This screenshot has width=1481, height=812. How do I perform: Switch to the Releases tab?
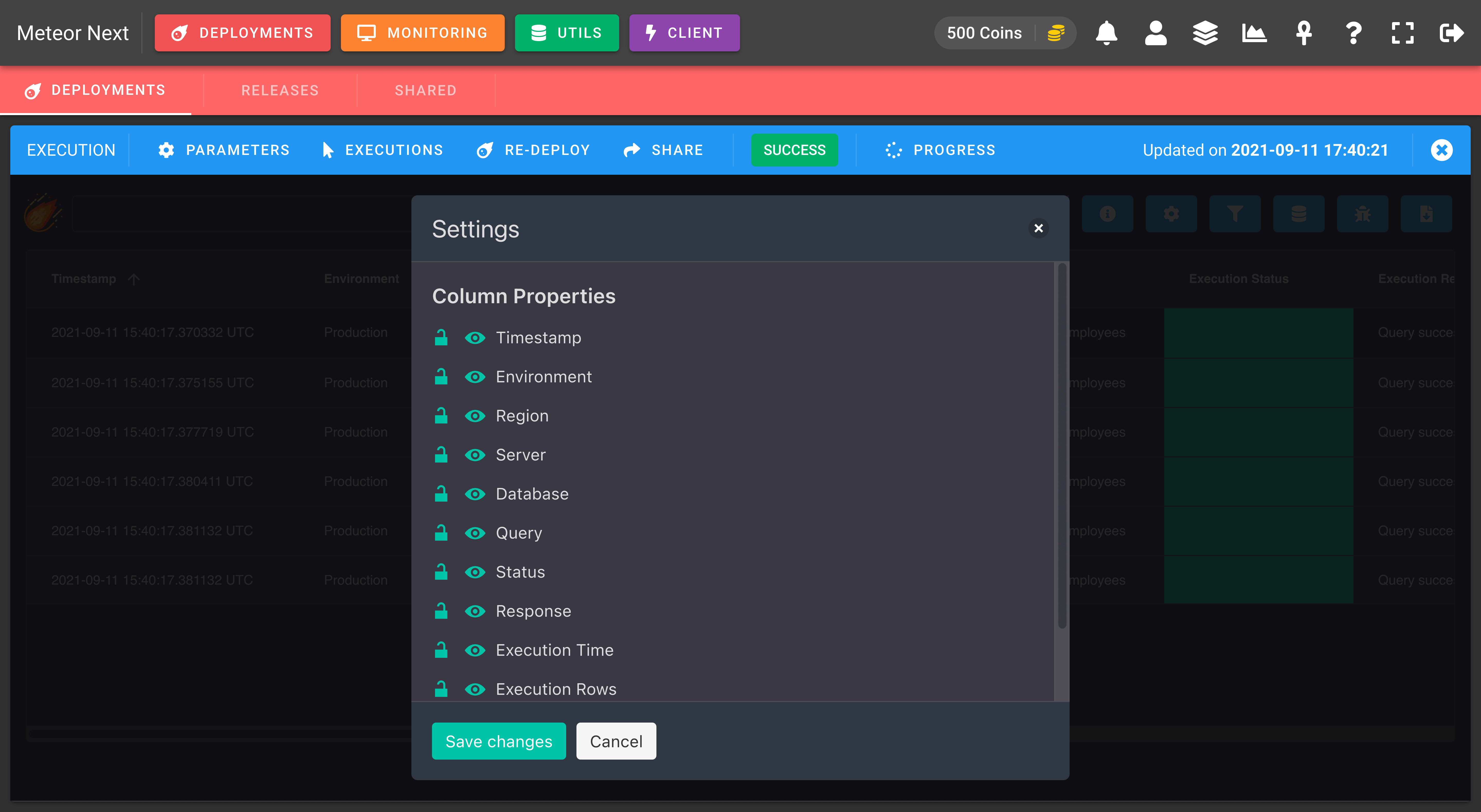pyautogui.click(x=280, y=90)
